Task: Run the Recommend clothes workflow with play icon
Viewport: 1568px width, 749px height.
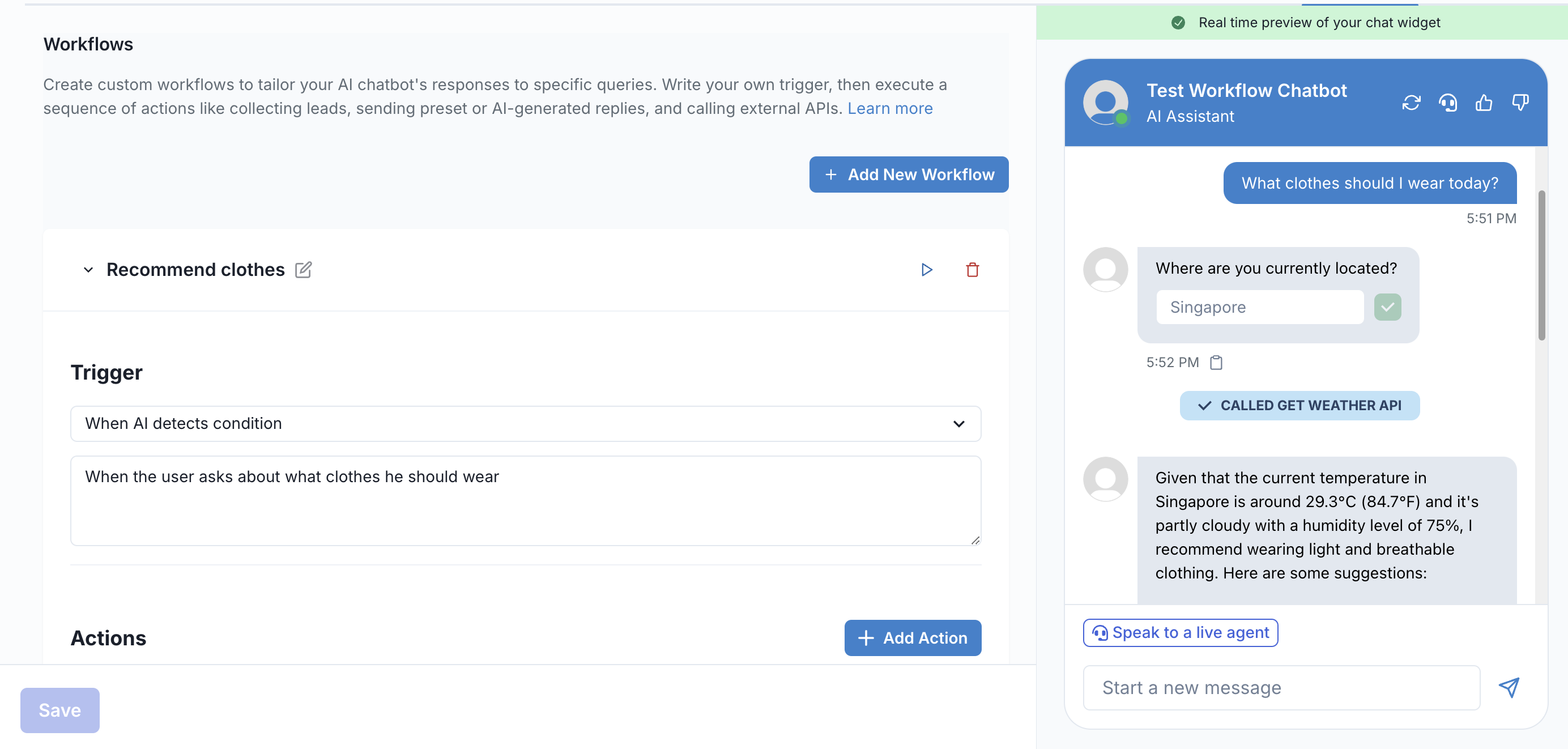Action: point(926,270)
